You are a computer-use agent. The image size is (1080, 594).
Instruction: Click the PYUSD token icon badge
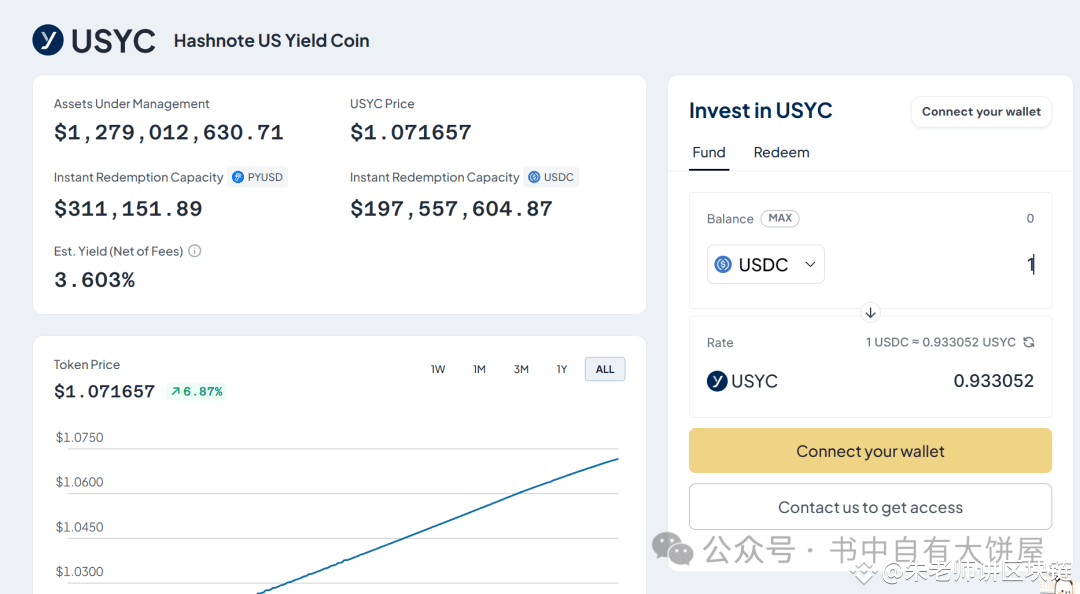coord(238,177)
